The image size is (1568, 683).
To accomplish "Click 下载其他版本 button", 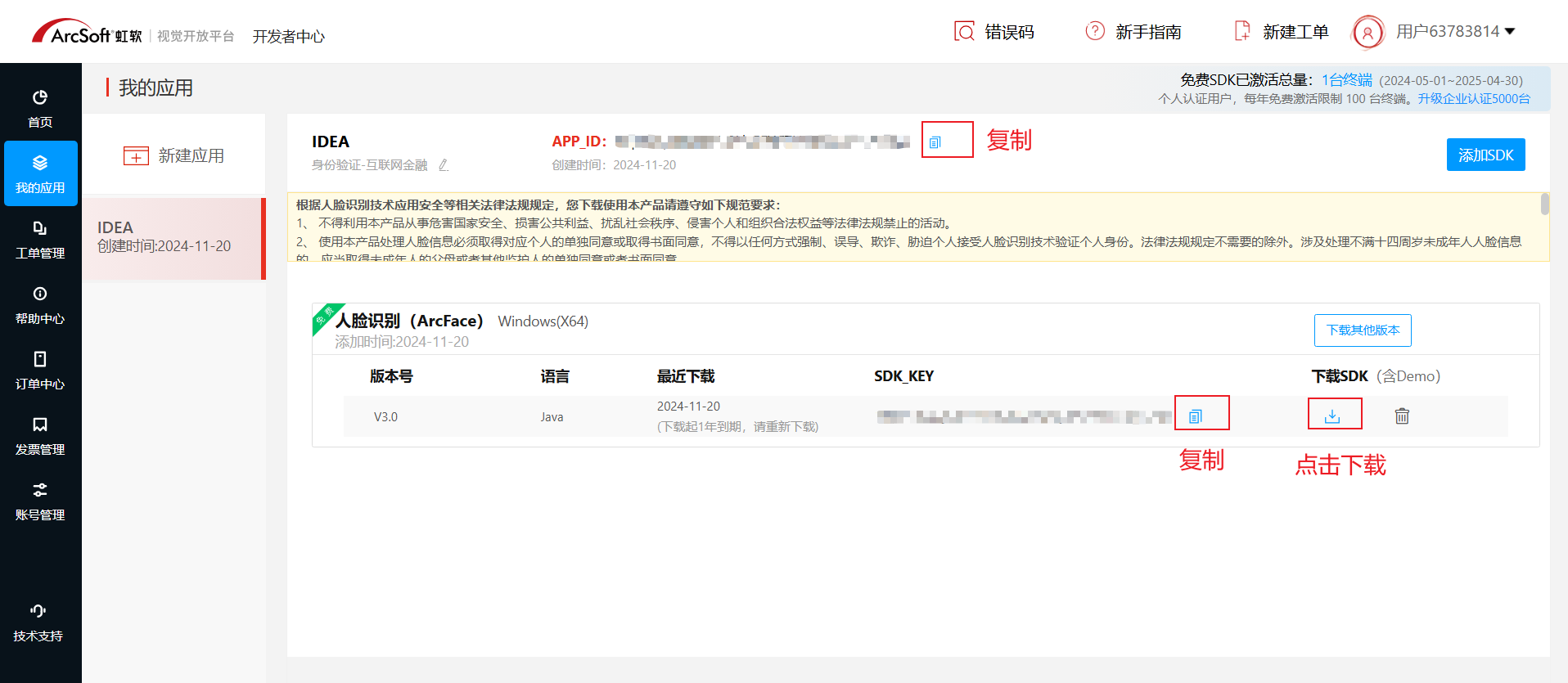I will [x=1363, y=330].
